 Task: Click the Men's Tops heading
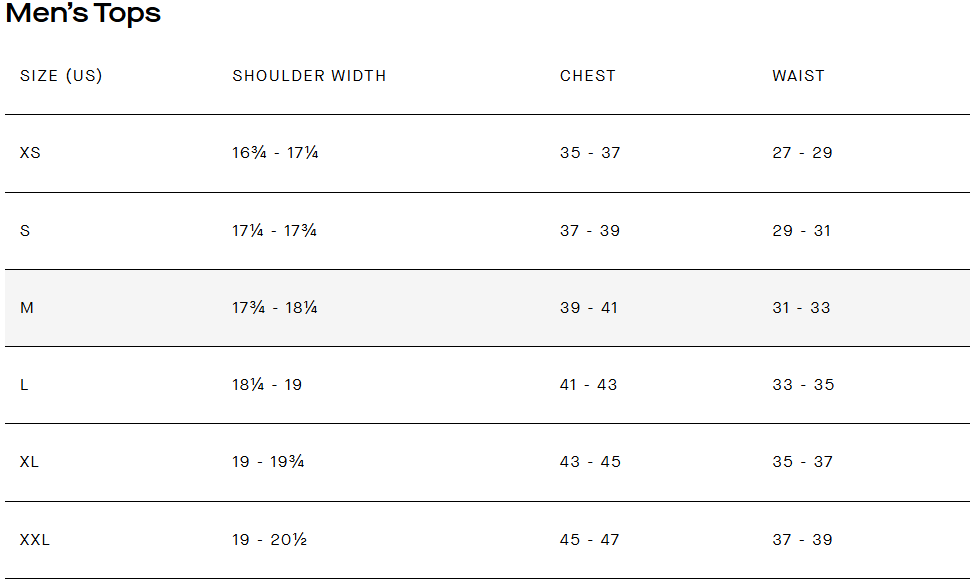coord(83,14)
